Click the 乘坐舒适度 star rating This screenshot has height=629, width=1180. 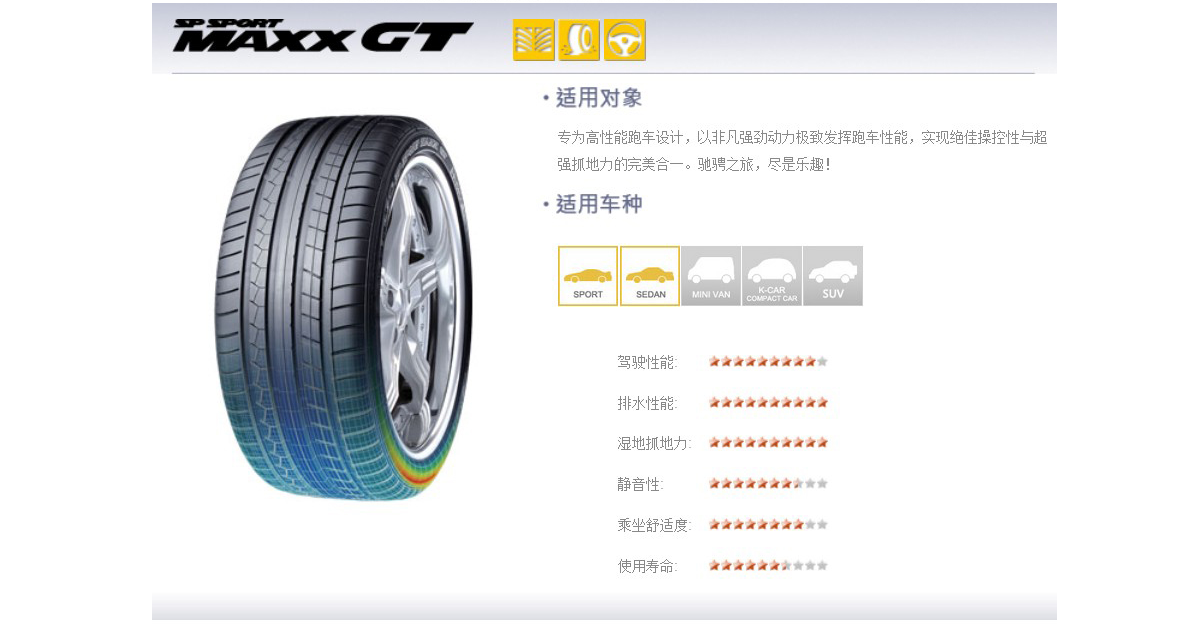click(x=768, y=524)
